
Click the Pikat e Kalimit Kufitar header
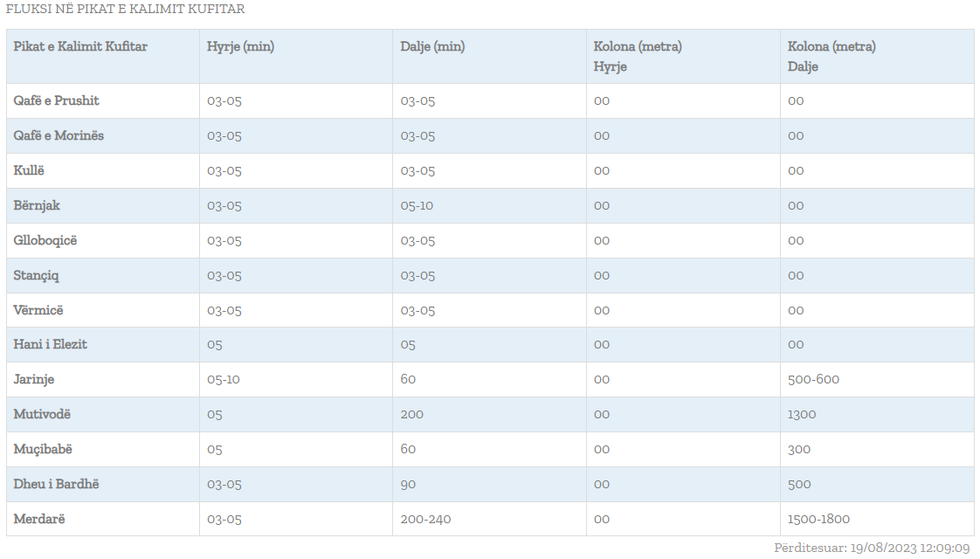pos(80,47)
